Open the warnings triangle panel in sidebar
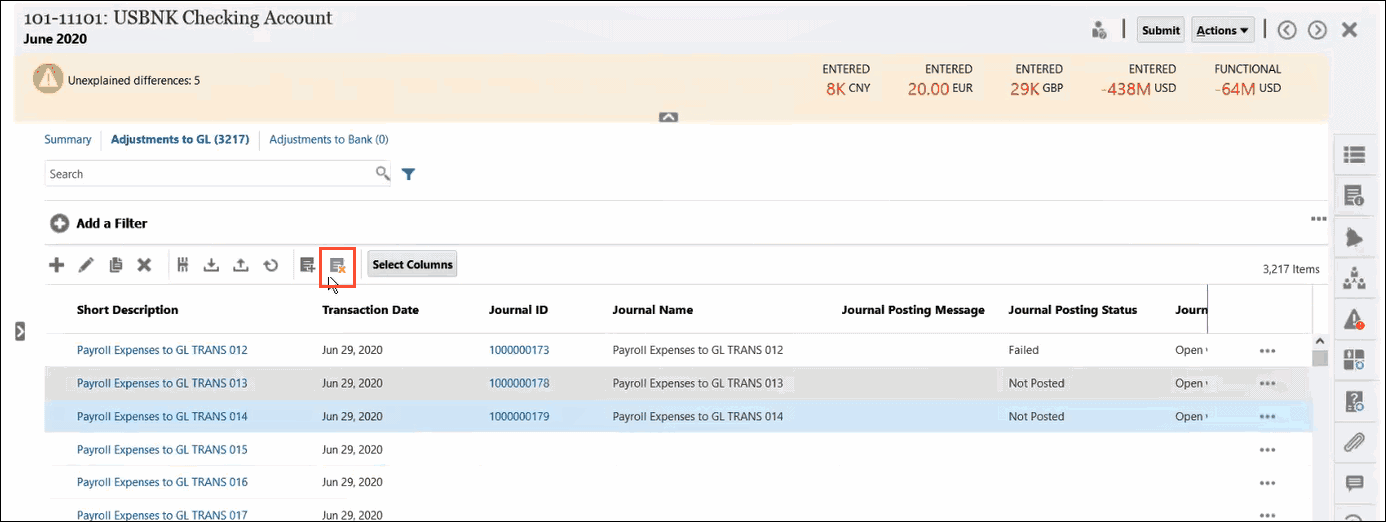 pyautogui.click(x=1354, y=319)
